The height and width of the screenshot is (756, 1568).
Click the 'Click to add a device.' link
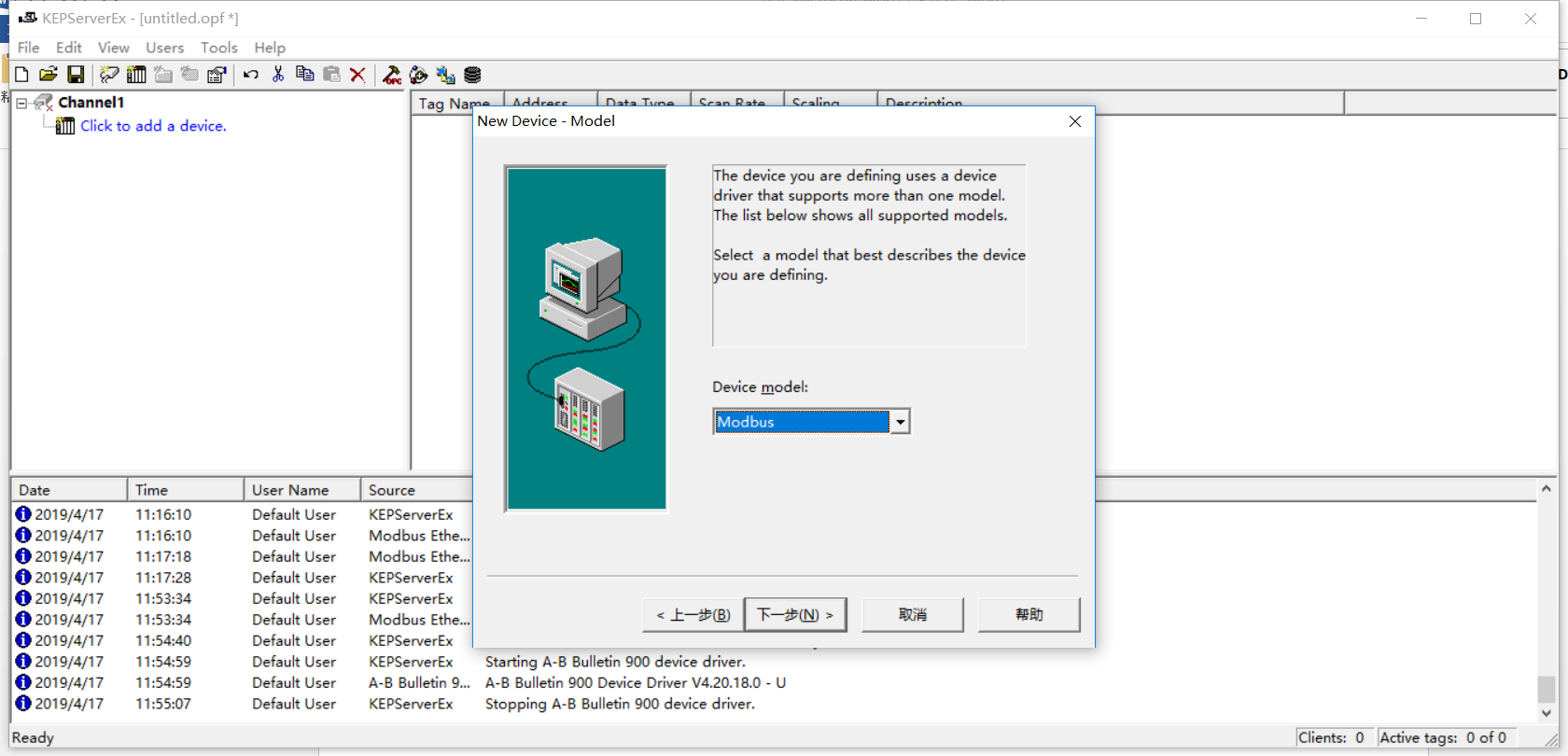153,126
